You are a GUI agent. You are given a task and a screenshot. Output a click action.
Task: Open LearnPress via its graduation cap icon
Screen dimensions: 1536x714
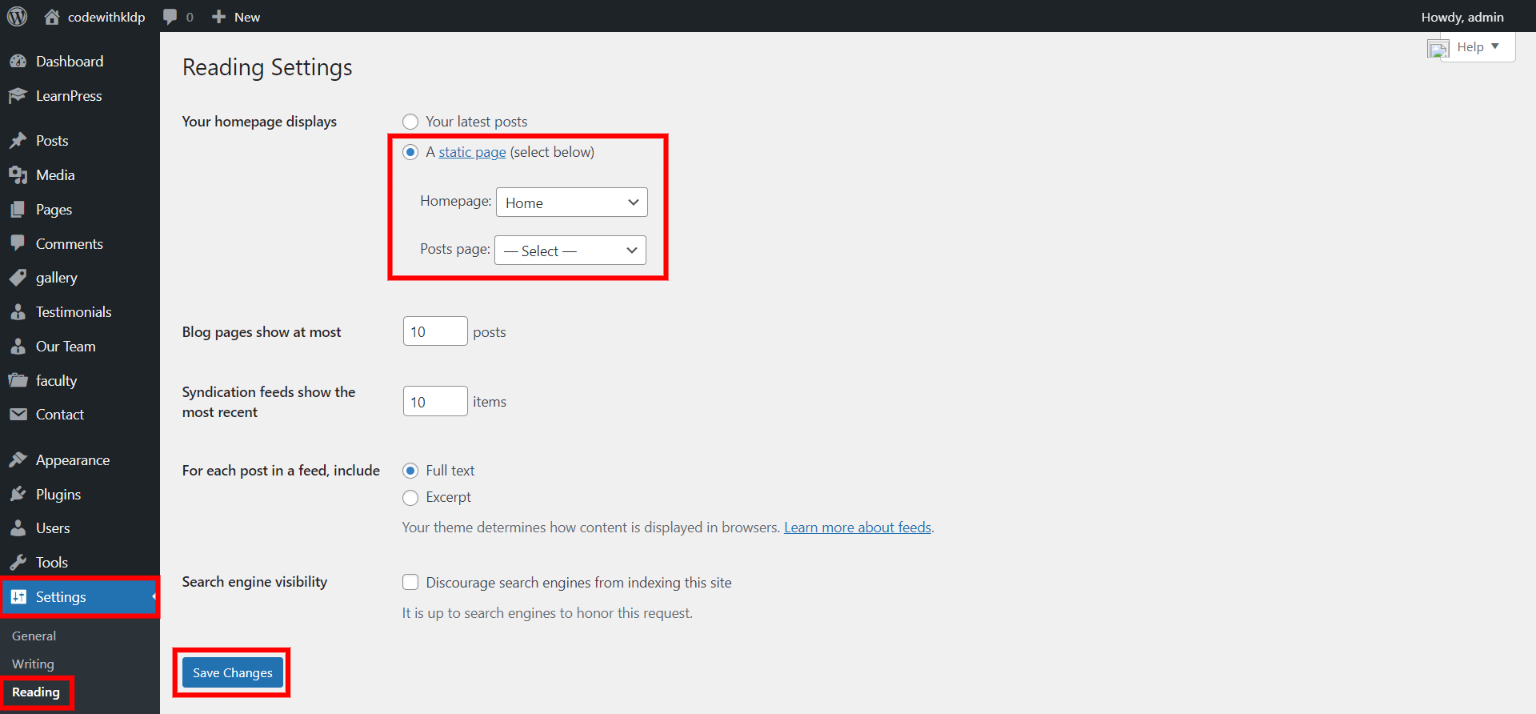click(18, 96)
